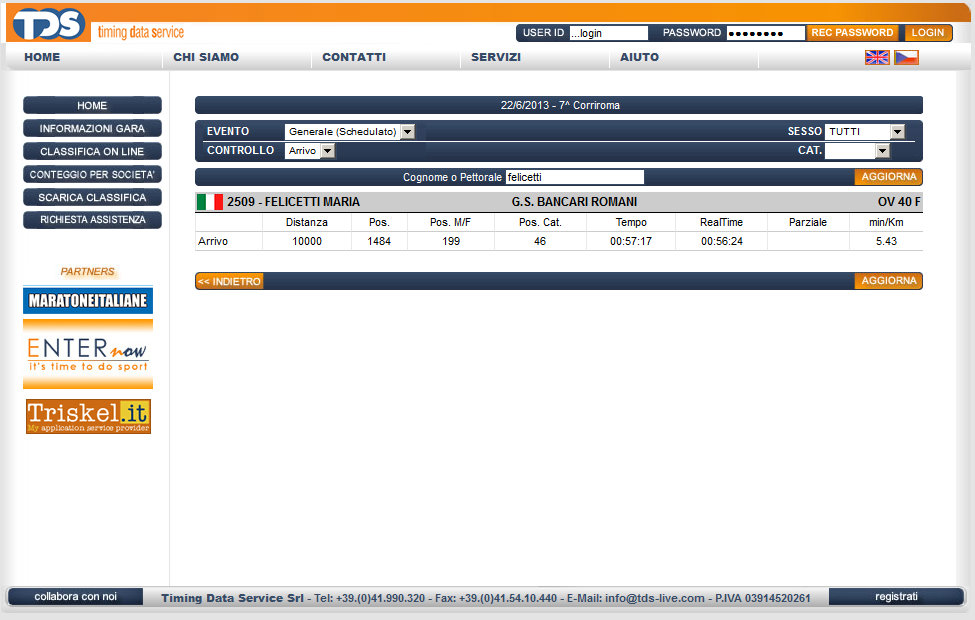Open the ENTERnow partner logo
Viewport: 975px width, 620px height.
(88, 354)
